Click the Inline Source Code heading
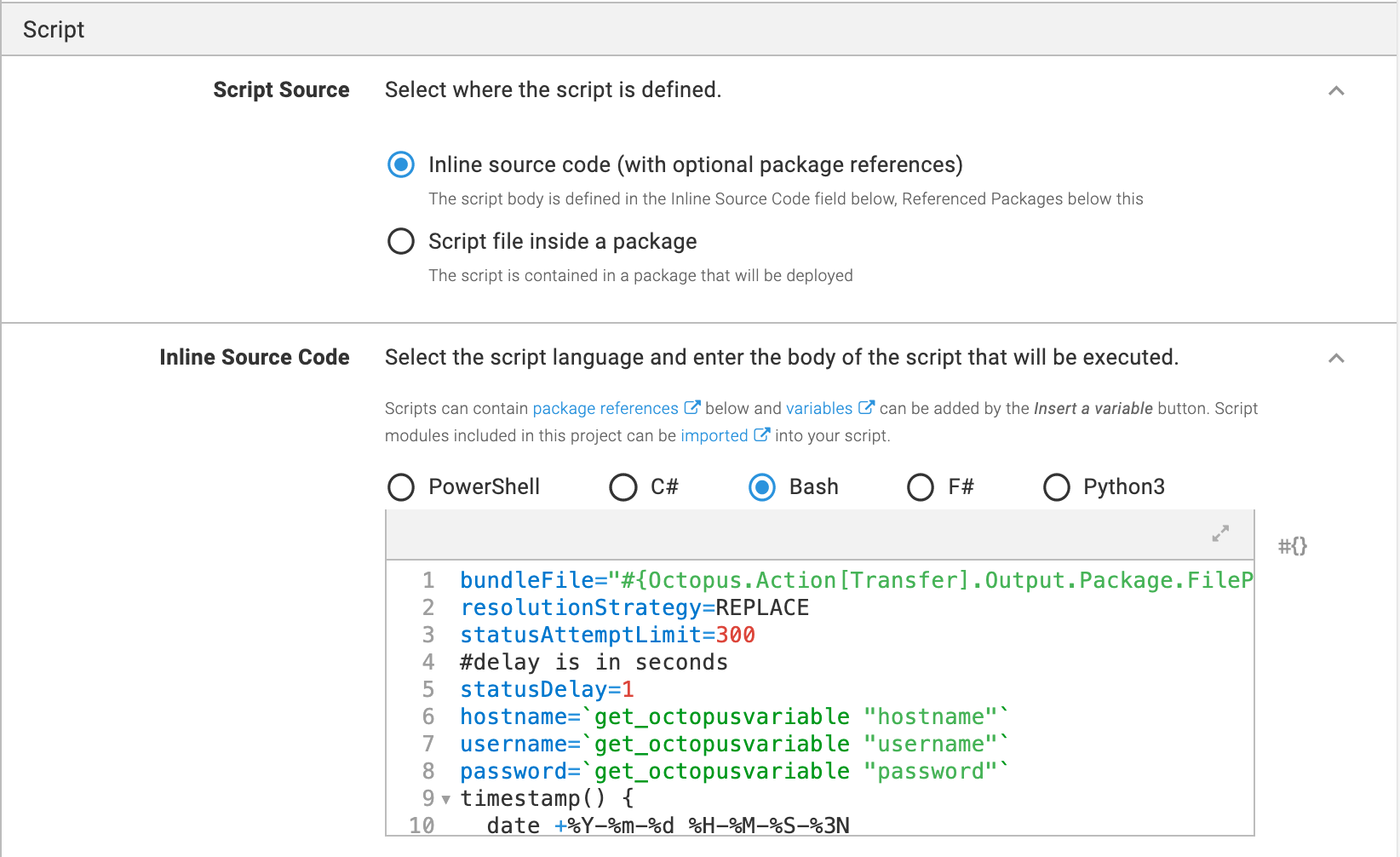Viewport: 1400px width, 857px height. pyautogui.click(x=255, y=357)
